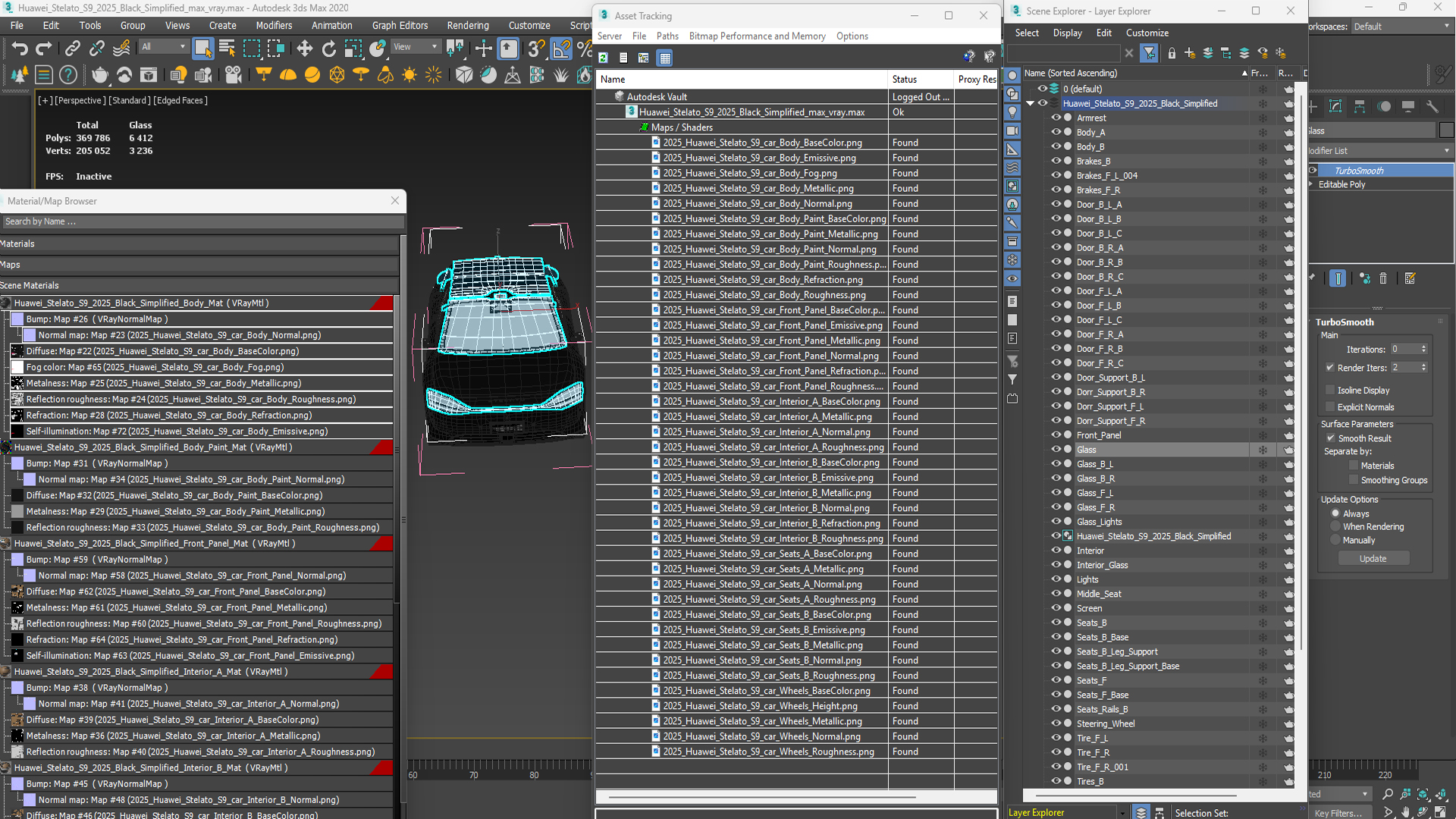Check Separate by Smoothing Groups
The width and height of the screenshot is (1456, 819).
[x=1354, y=480]
